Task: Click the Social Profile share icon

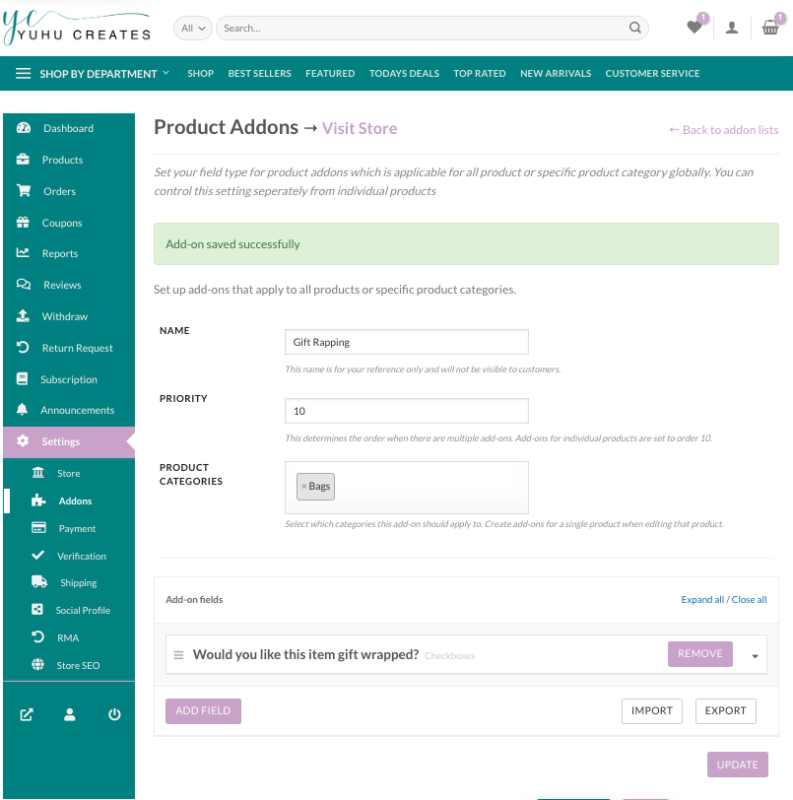Action: click(x=37, y=610)
